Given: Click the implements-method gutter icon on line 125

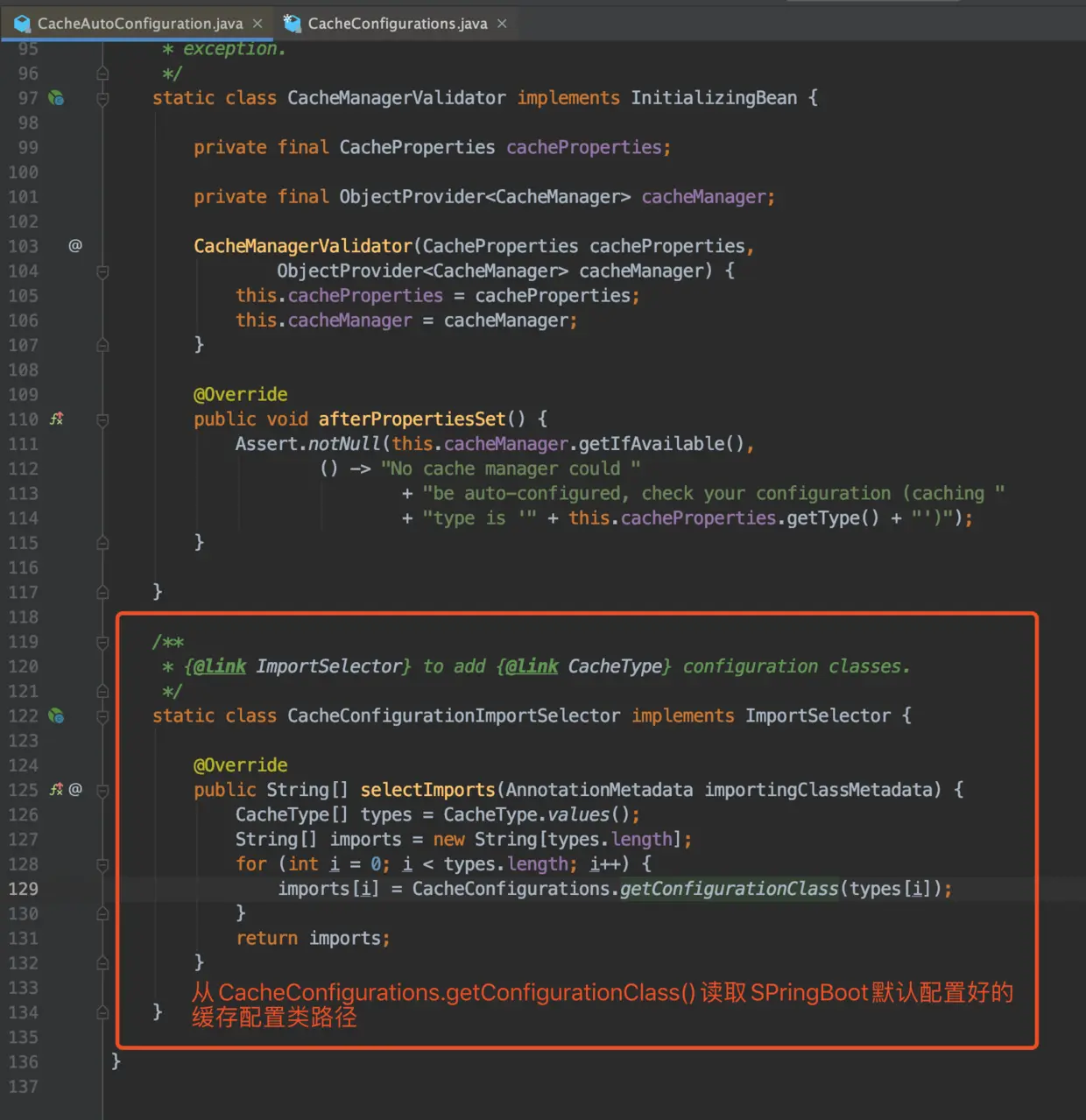Looking at the screenshot, I should (x=56, y=790).
